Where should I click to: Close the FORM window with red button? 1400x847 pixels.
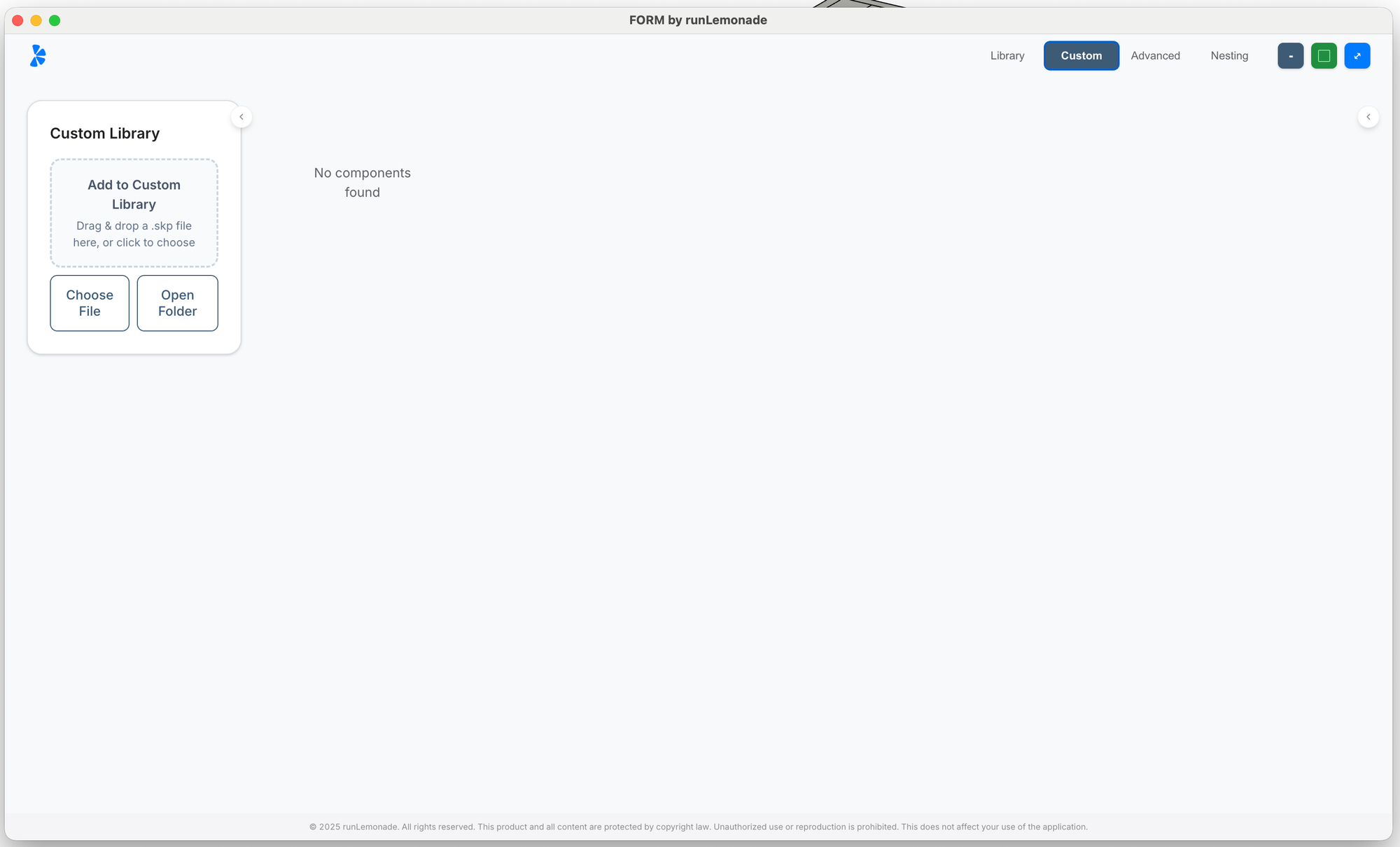[17, 20]
